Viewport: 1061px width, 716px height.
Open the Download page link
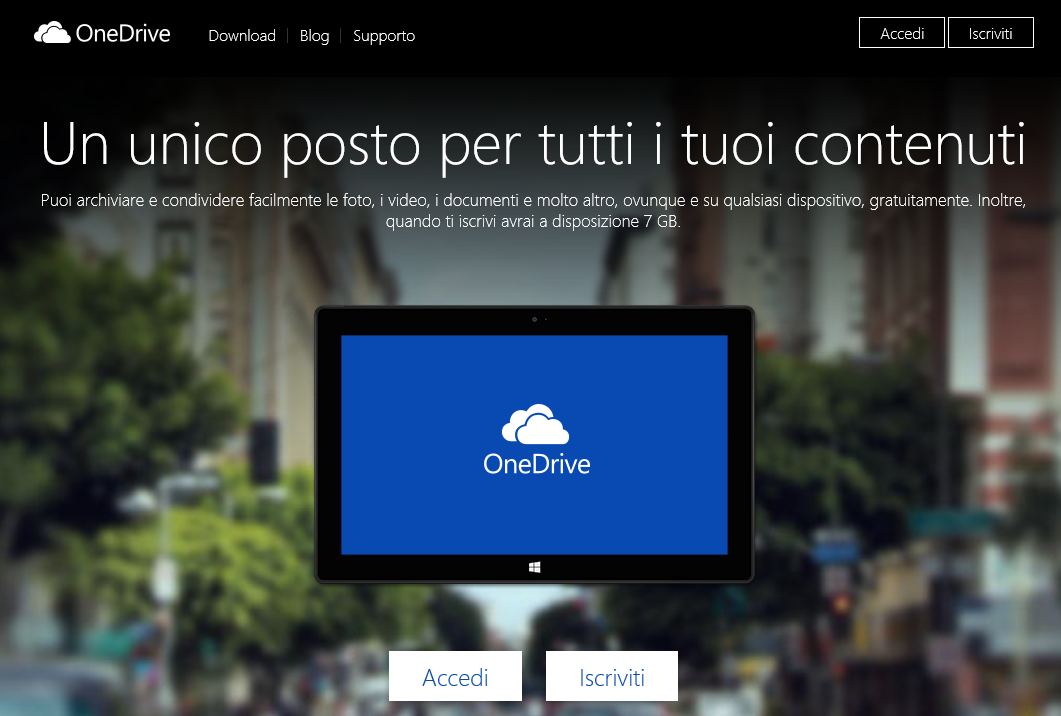pyautogui.click(x=242, y=36)
